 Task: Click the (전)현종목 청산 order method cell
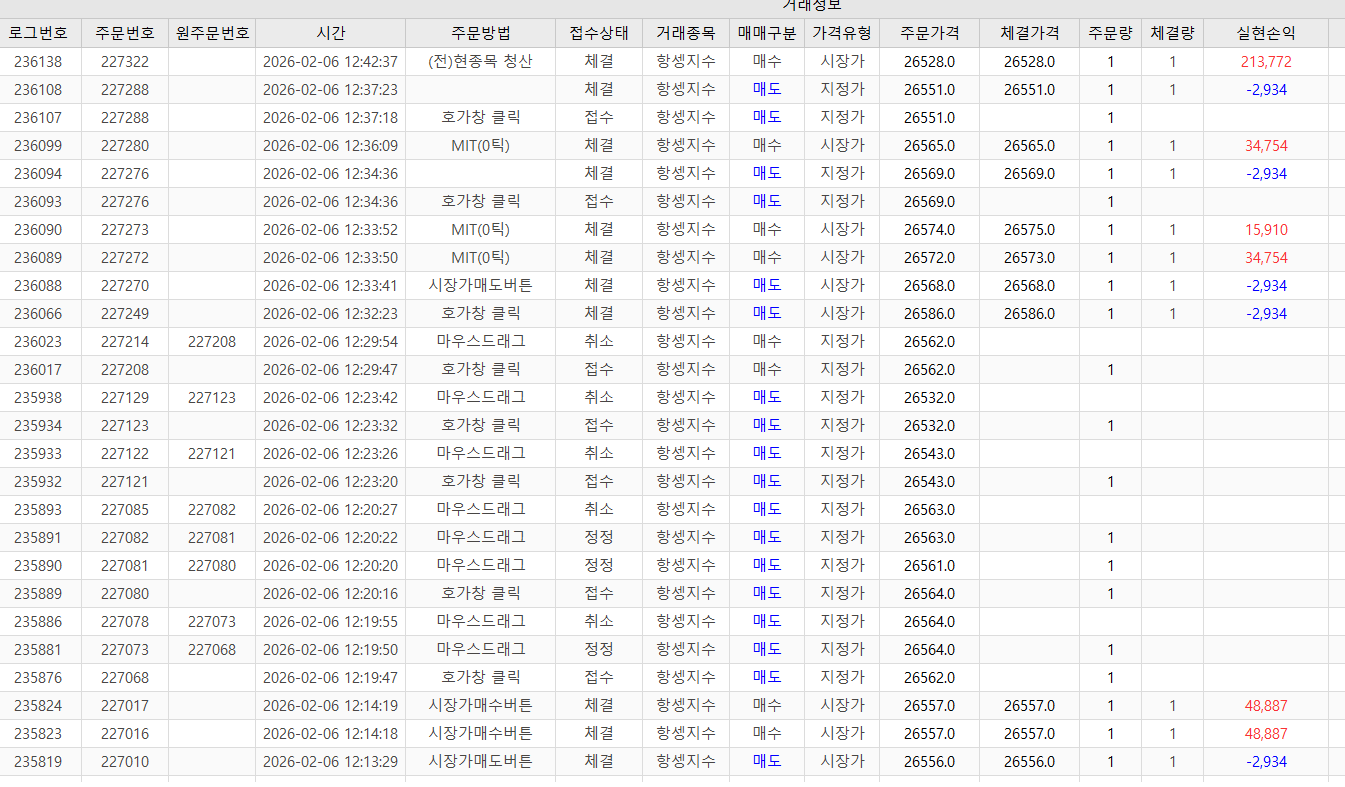coord(480,61)
